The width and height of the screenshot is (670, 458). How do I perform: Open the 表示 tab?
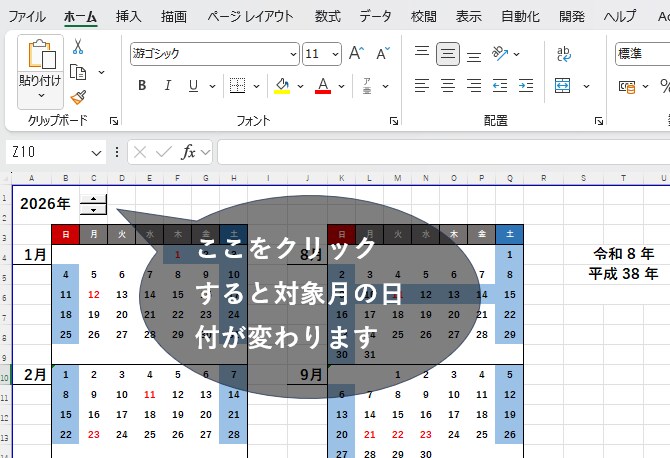[468, 17]
